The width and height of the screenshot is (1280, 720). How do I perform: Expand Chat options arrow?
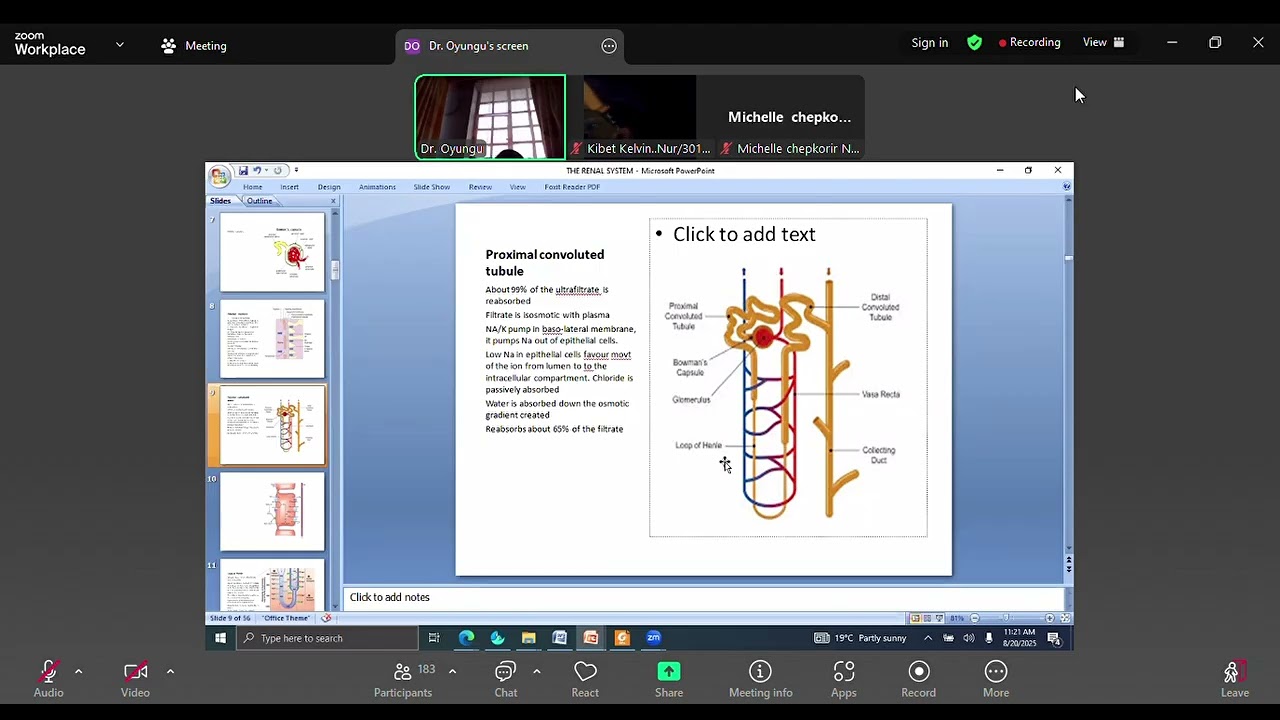(x=537, y=671)
